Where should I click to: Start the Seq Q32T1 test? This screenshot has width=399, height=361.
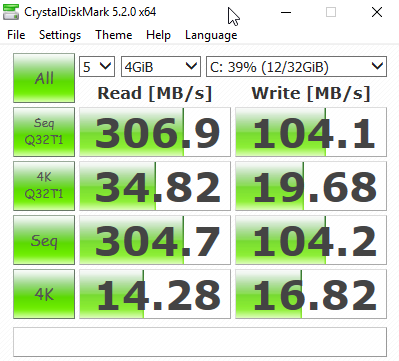pos(44,132)
